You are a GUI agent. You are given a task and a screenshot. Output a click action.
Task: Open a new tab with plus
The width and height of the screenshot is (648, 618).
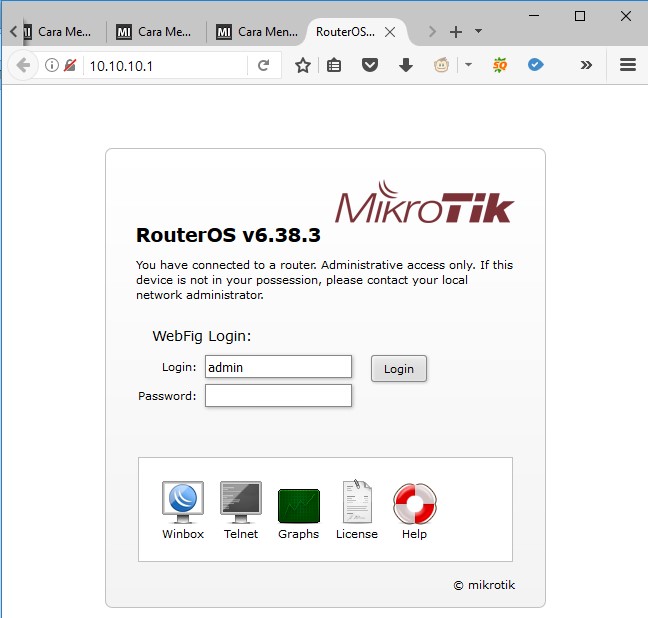point(456,32)
